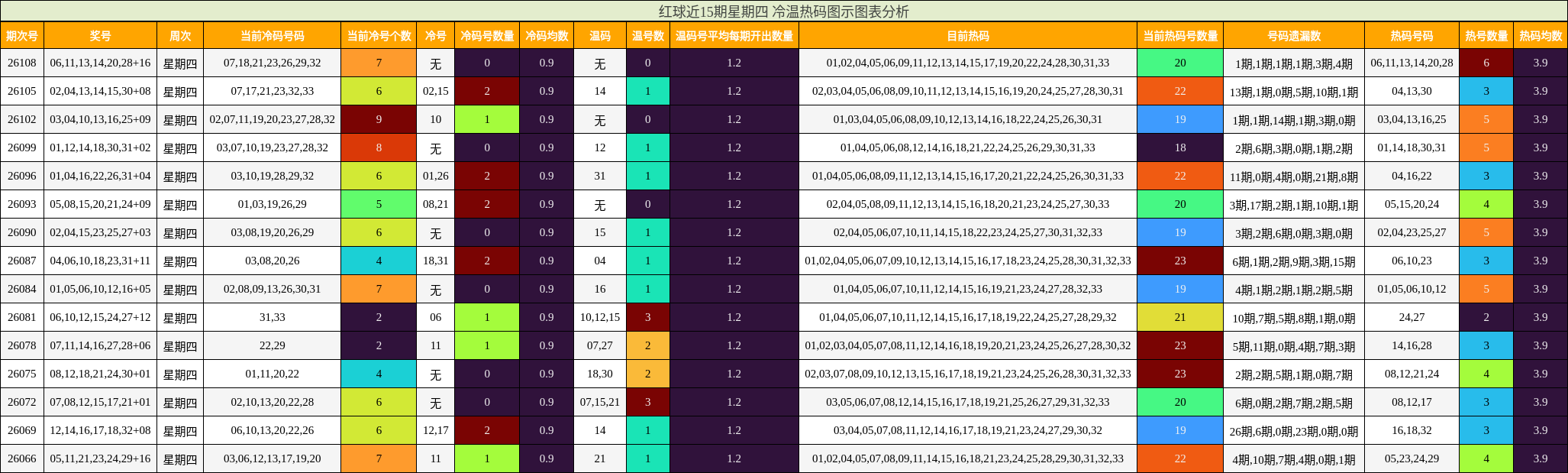Select the cold number cell 12,17
The width and height of the screenshot is (1568, 473).
[x=436, y=430]
